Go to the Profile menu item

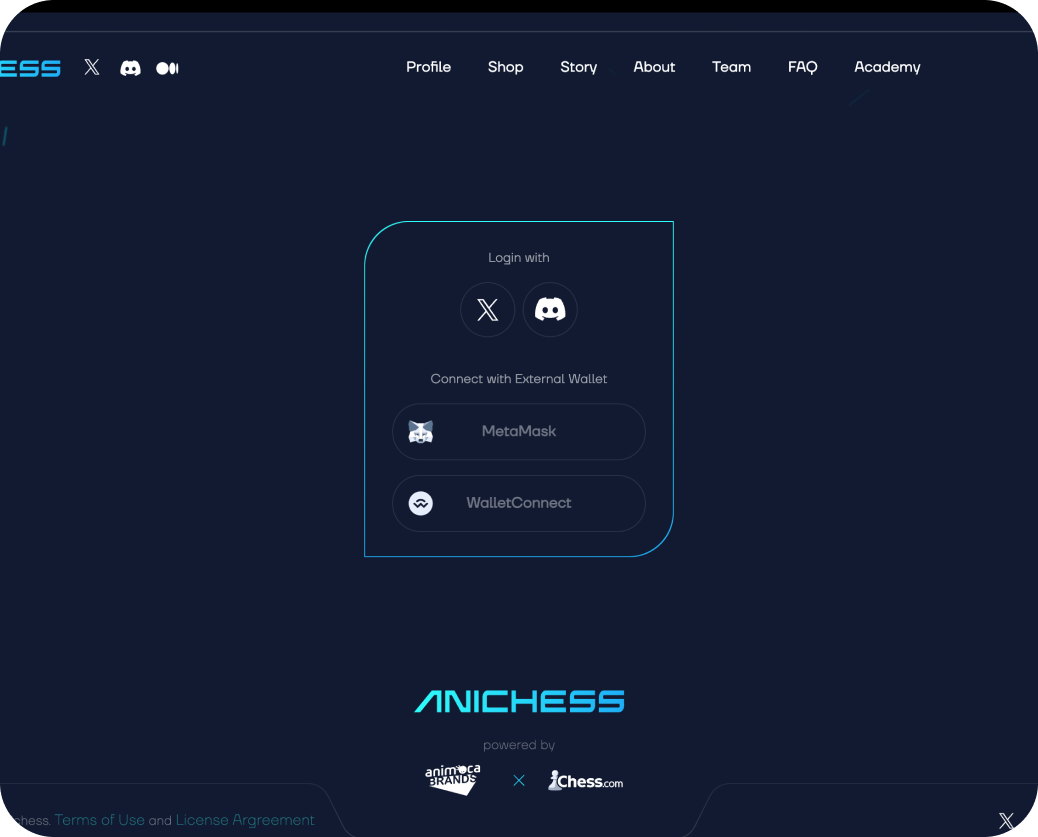point(428,67)
